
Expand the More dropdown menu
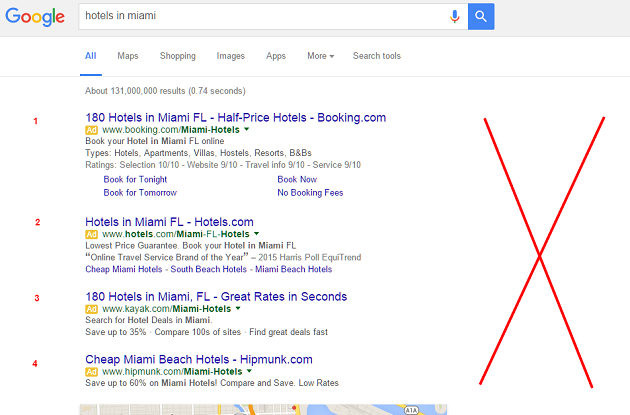coord(320,56)
